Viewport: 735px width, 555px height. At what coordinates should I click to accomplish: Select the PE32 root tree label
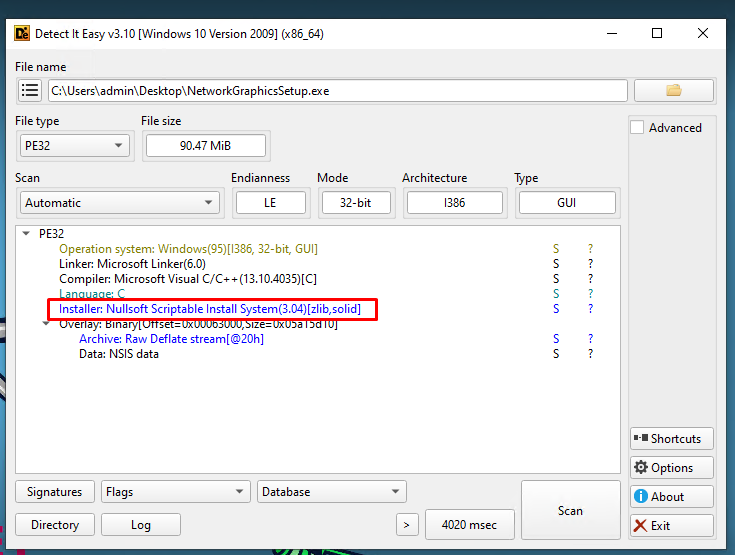click(x=52, y=233)
